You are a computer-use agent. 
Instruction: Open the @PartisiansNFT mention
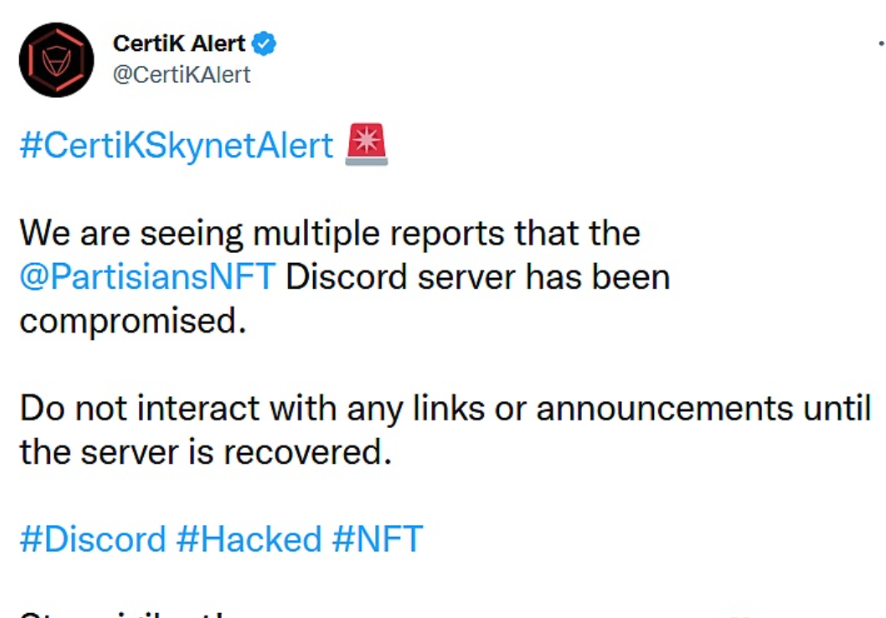(147, 277)
